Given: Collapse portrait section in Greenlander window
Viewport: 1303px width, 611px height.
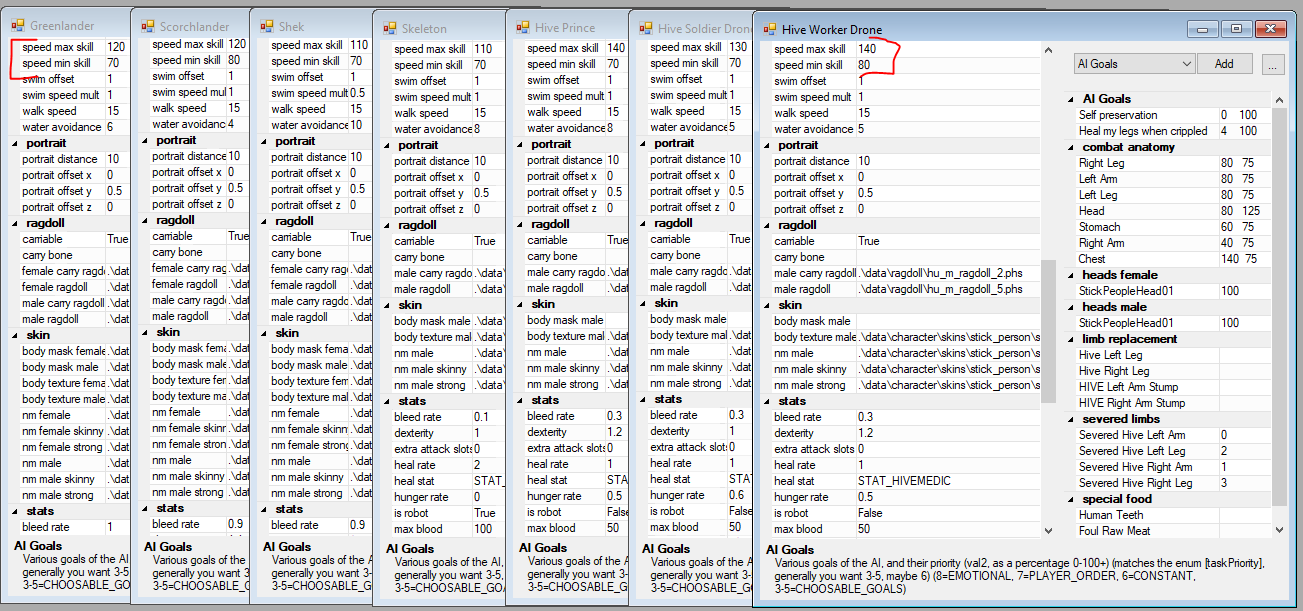Looking at the screenshot, I should coord(15,143).
